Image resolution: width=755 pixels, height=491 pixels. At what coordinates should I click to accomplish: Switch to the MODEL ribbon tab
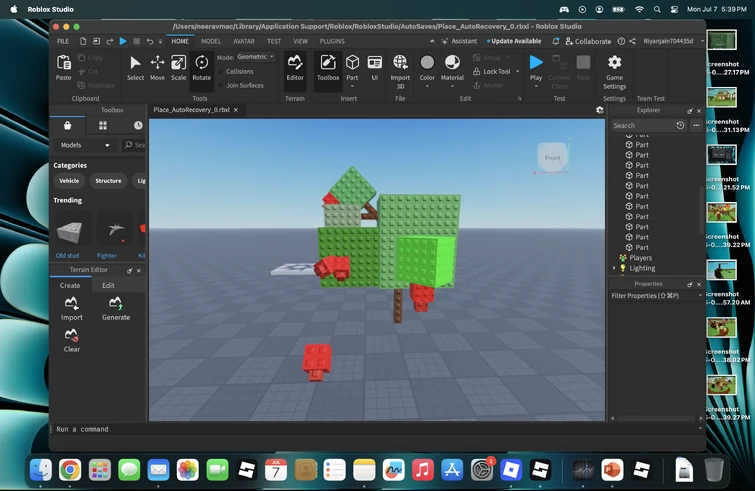coord(211,41)
